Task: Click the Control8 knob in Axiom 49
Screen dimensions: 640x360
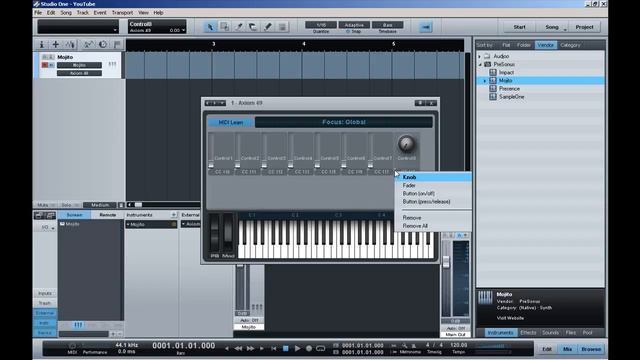Action: (406, 144)
